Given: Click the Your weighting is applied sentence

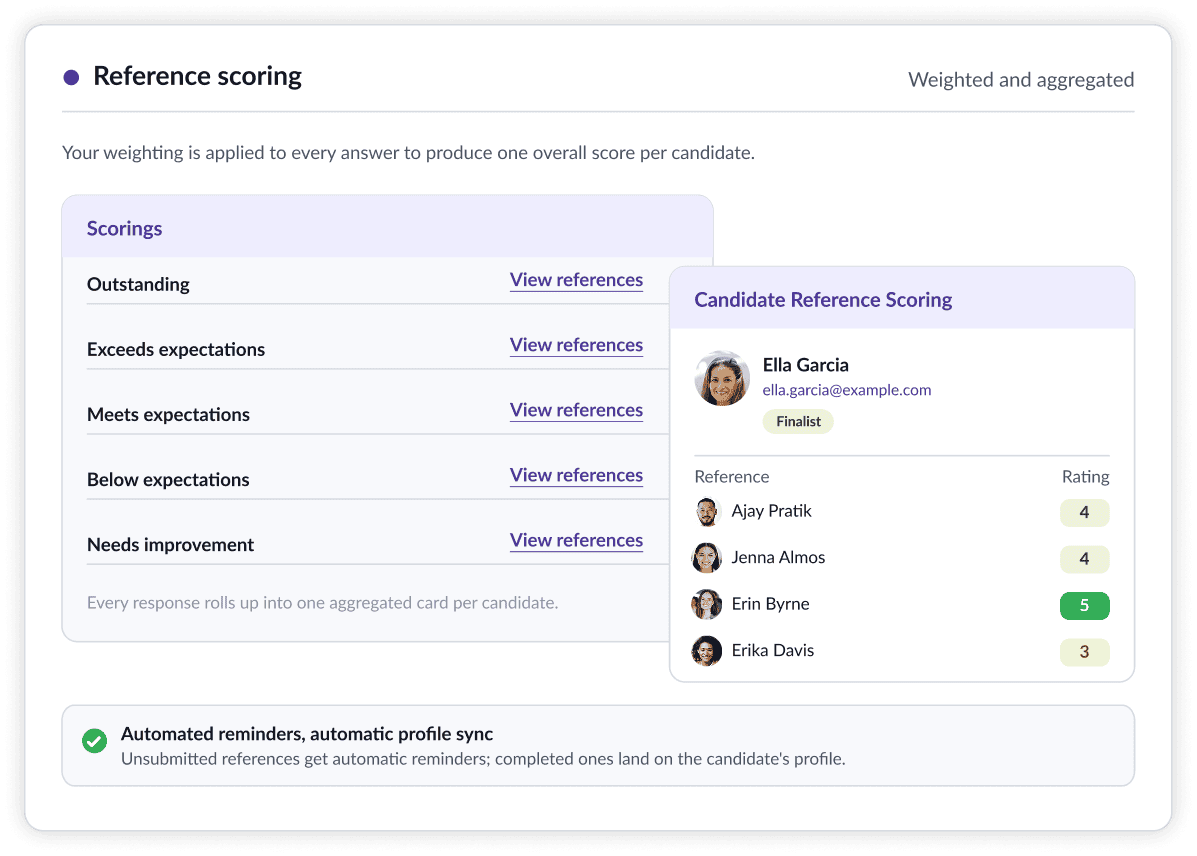Looking at the screenshot, I should pyautogui.click(x=408, y=153).
